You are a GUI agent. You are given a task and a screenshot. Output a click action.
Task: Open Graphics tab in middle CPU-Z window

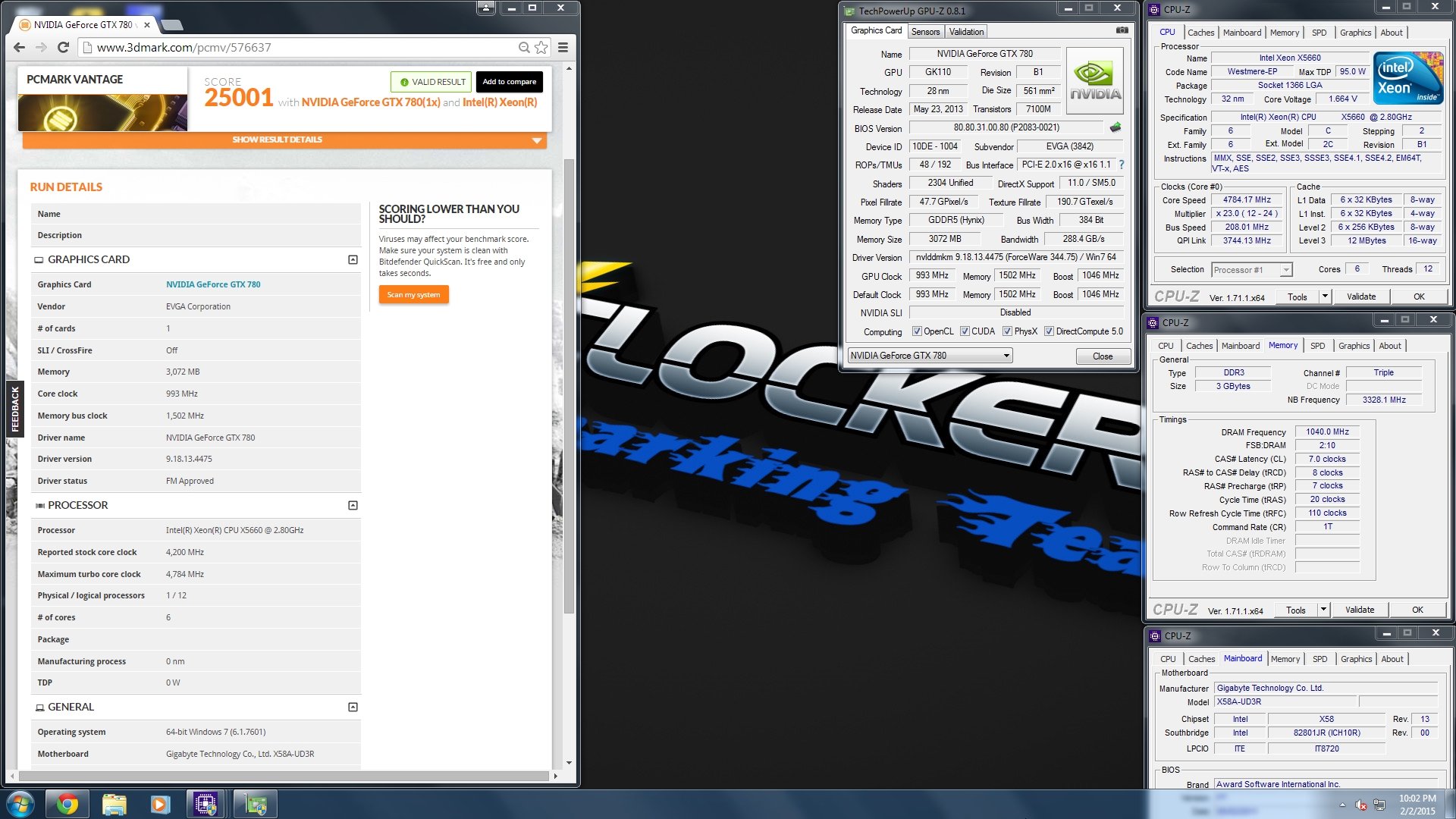1354,346
